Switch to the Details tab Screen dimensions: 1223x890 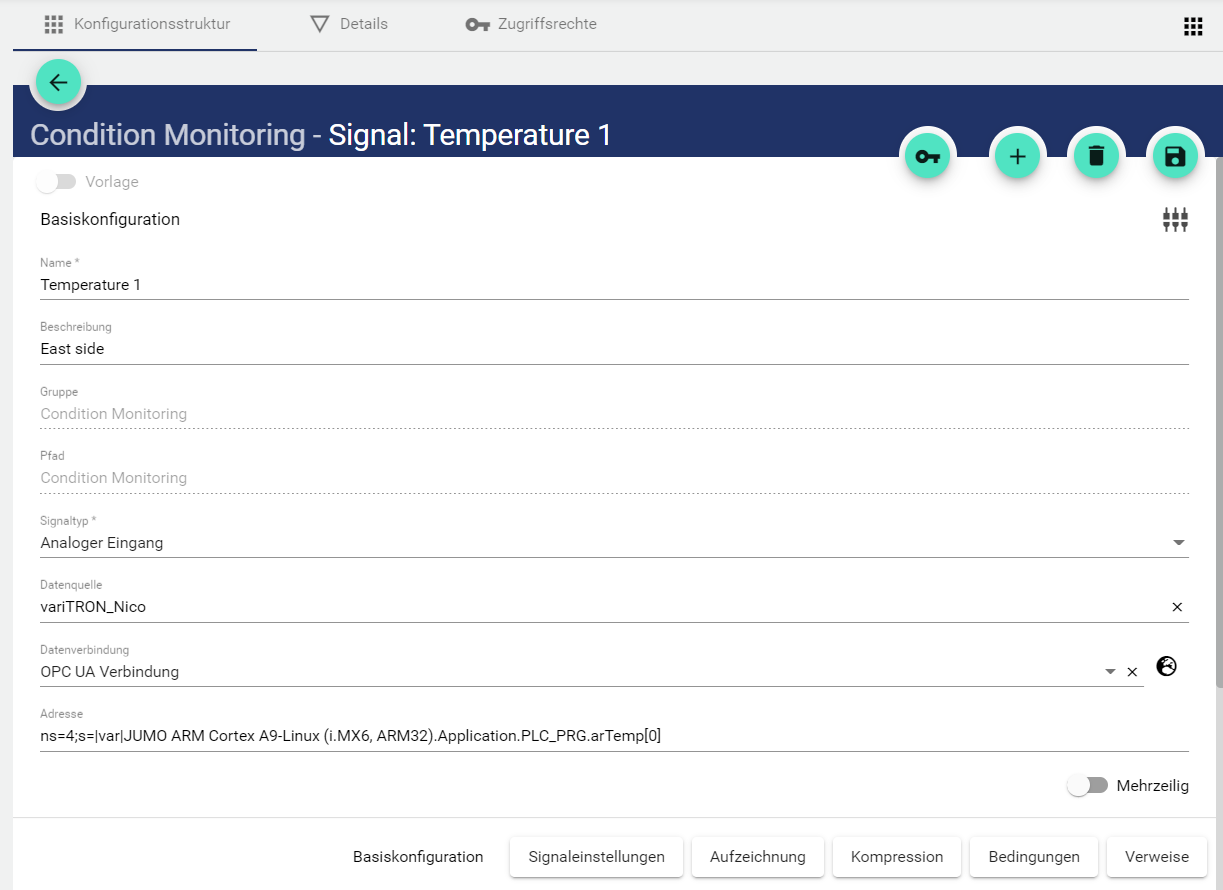click(349, 24)
